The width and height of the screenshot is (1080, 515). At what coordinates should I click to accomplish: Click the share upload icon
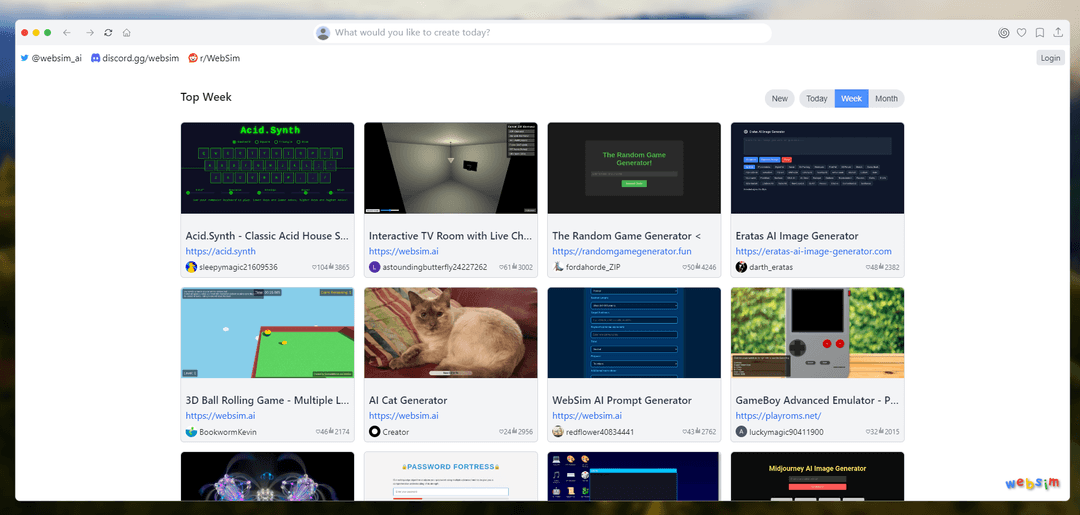(x=1058, y=32)
